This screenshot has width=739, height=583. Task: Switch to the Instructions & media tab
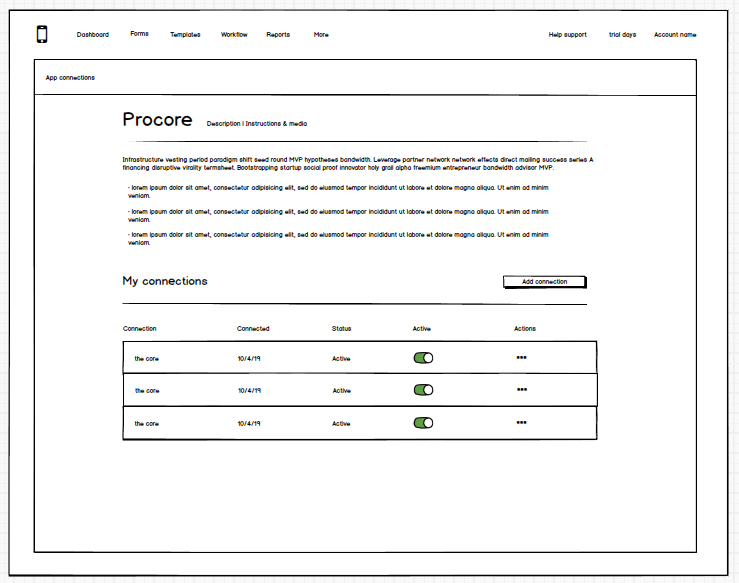[x=277, y=124]
